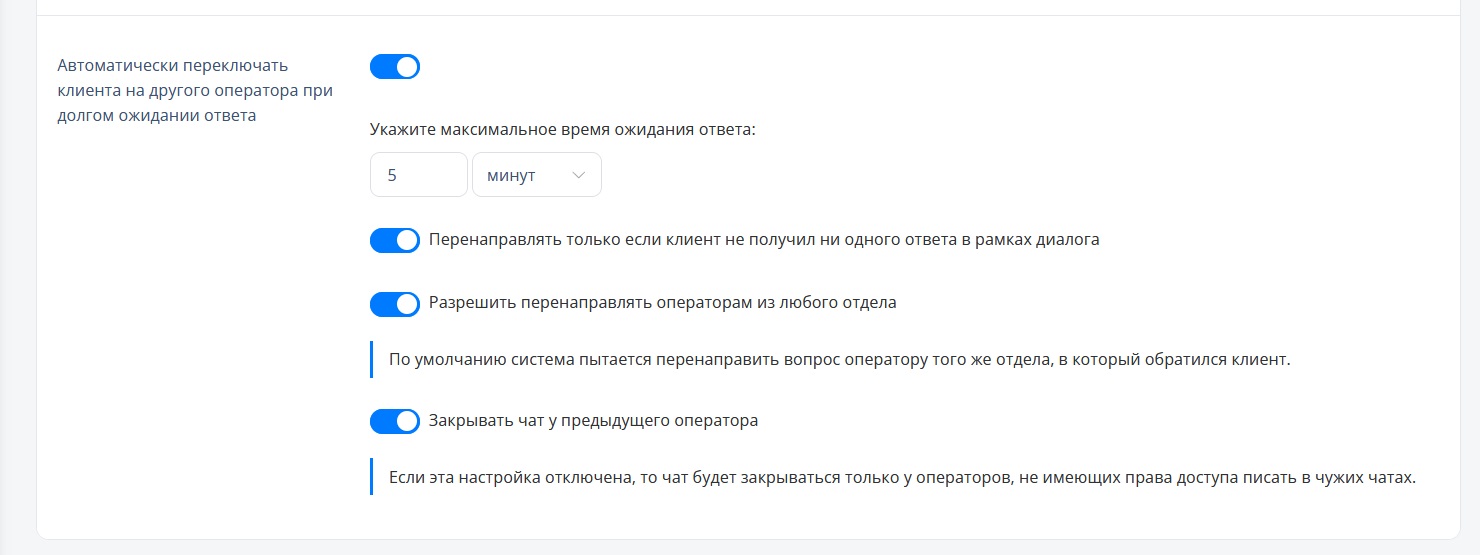Screen dimensions: 1480x555
Task: Toggle closing chat for previous operator
Action: pyautogui.click(x=395, y=422)
